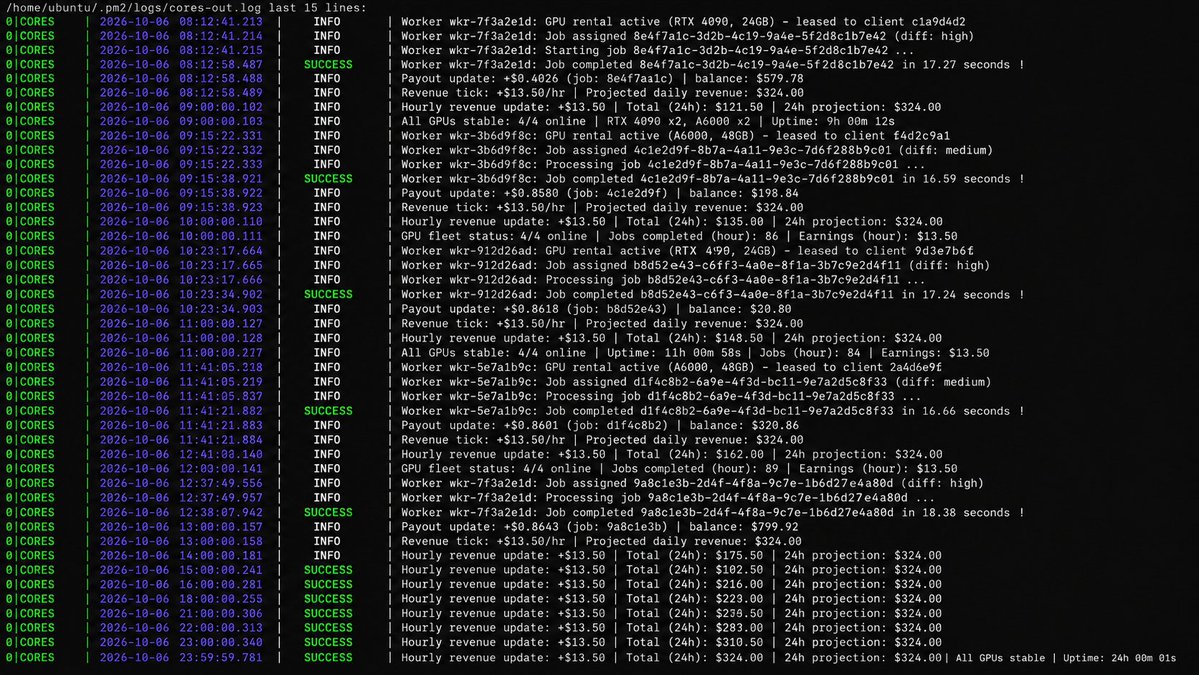
Task: Click 'Jobs completed (hour): 89' text
Action: pos(693,469)
